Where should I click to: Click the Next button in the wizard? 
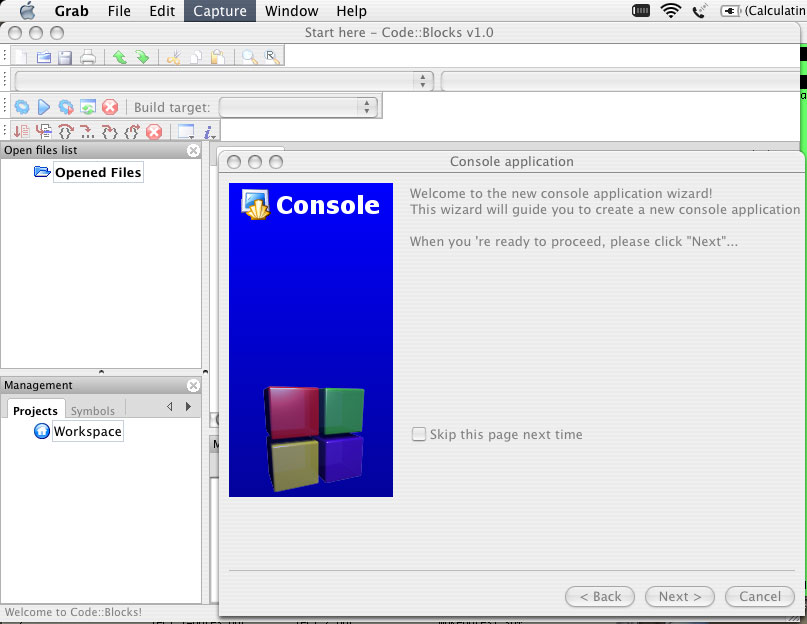pyautogui.click(x=679, y=596)
